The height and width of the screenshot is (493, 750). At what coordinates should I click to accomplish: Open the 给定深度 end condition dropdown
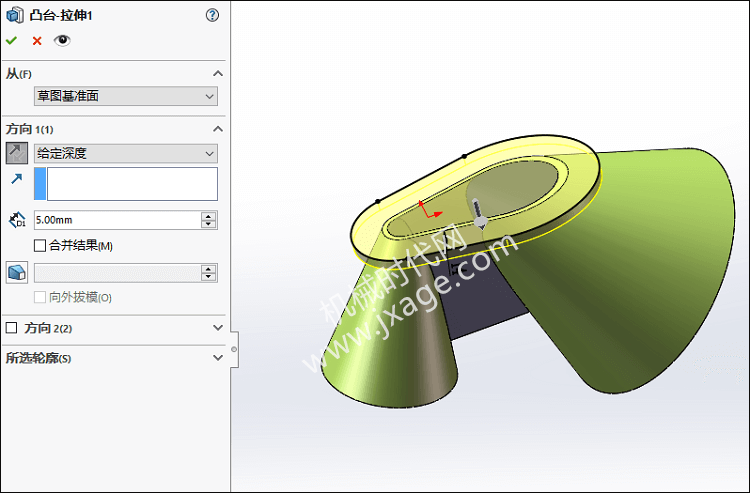point(126,153)
